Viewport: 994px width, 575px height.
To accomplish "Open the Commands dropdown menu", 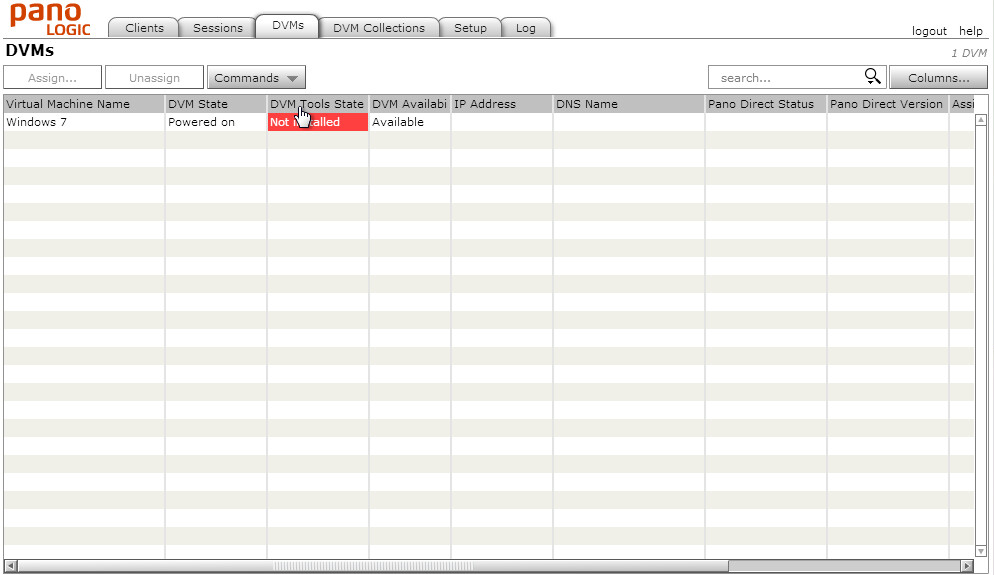I will (256, 77).
